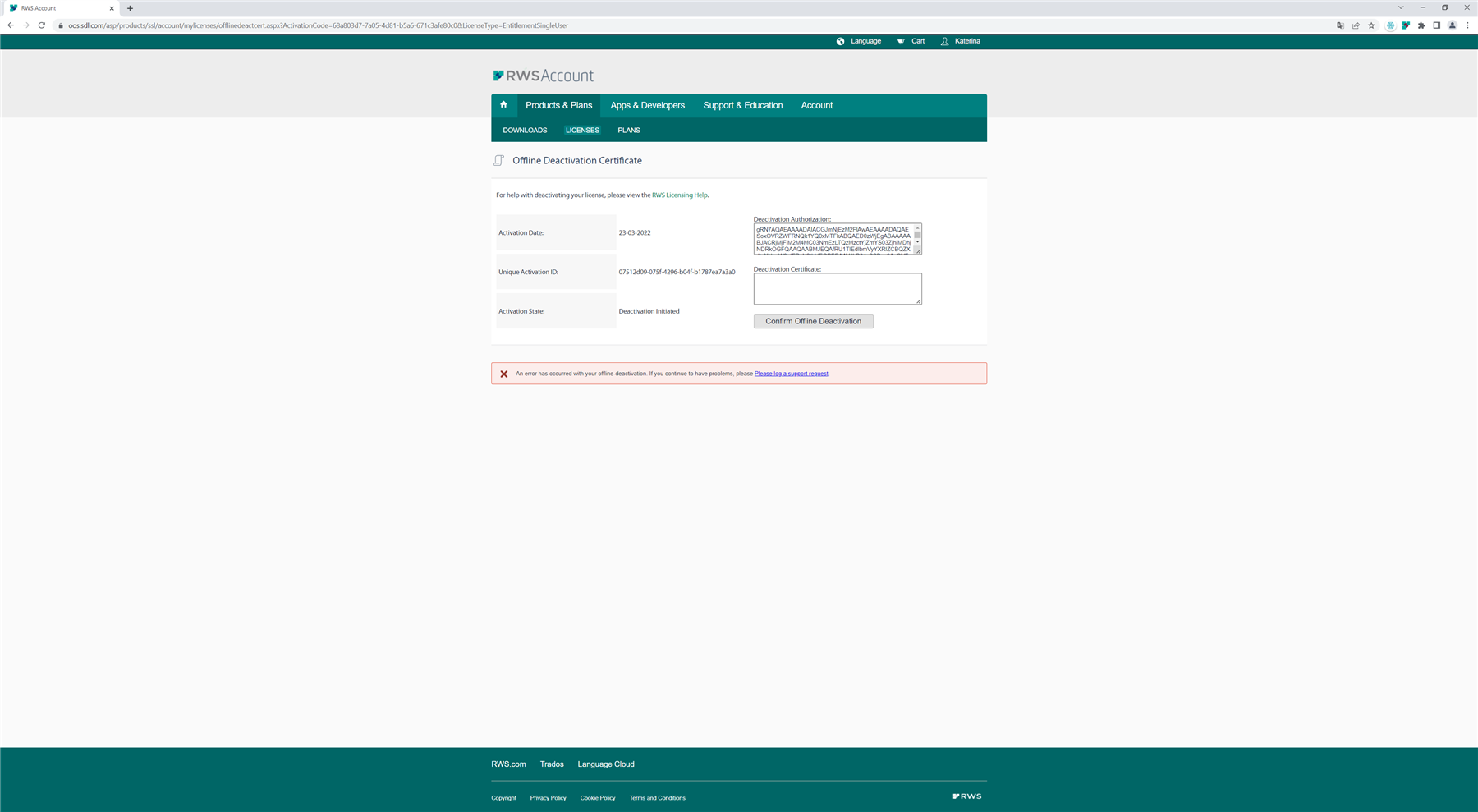Viewport: 1478px width, 812px height.
Task: Click the Please log a support request link
Action: point(791,374)
